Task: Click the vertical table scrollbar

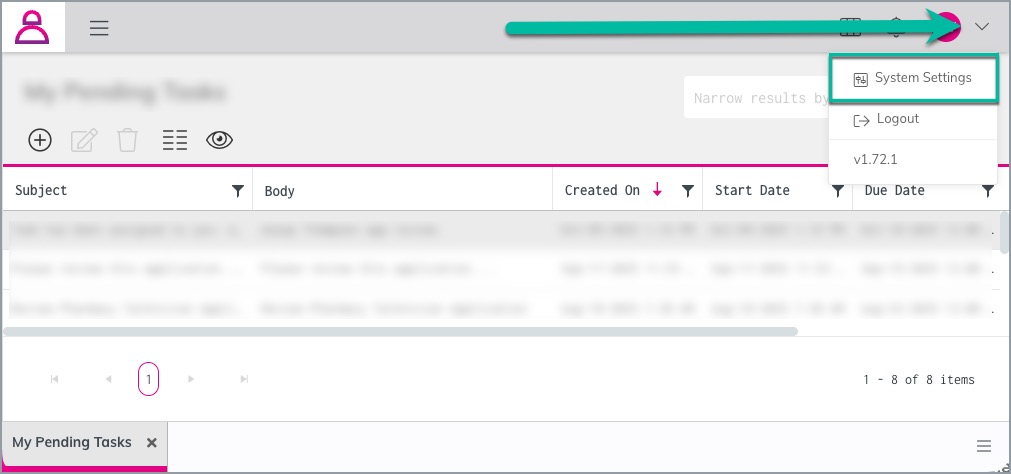Action: (1005, 232)
